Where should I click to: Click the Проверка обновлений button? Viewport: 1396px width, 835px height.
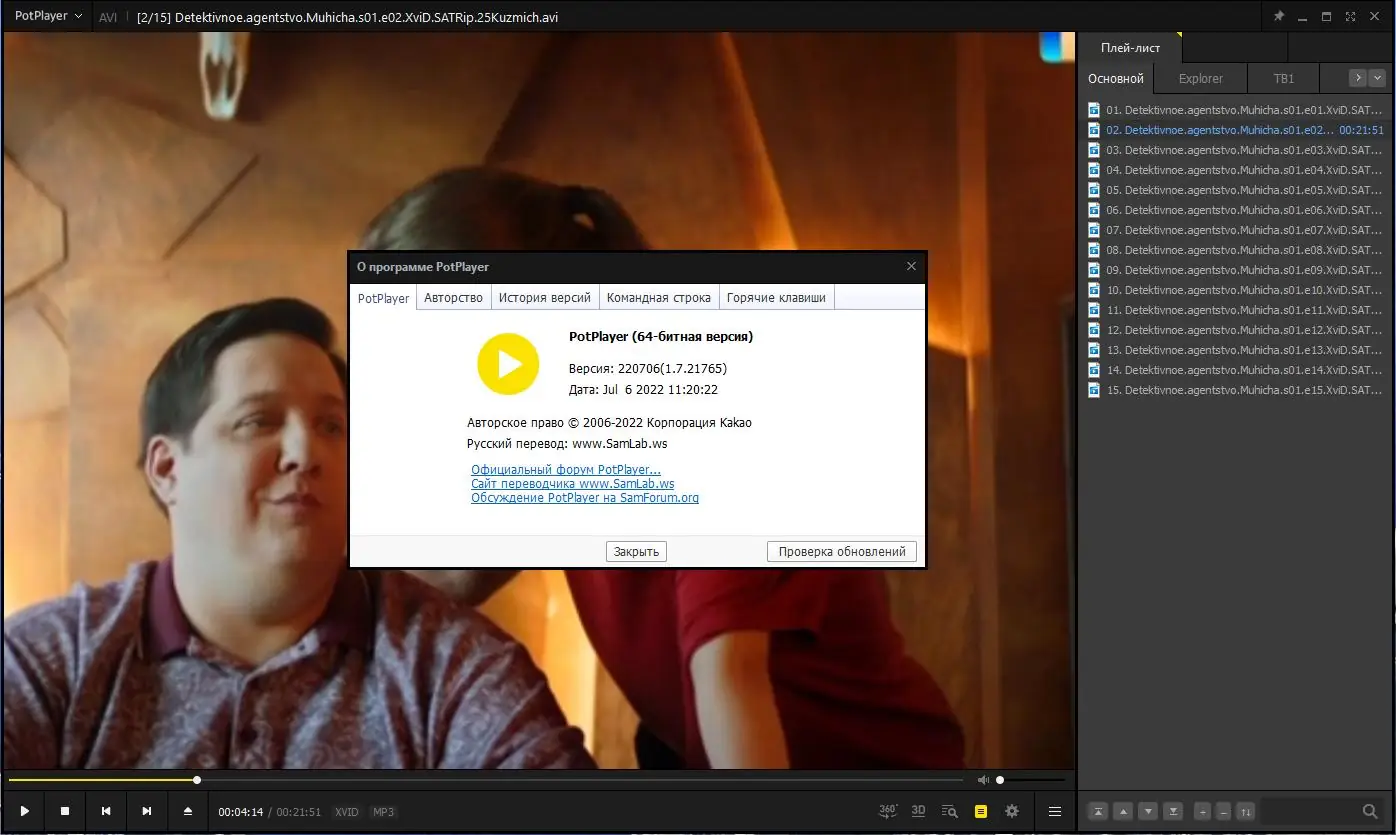[x=842, y=551]
